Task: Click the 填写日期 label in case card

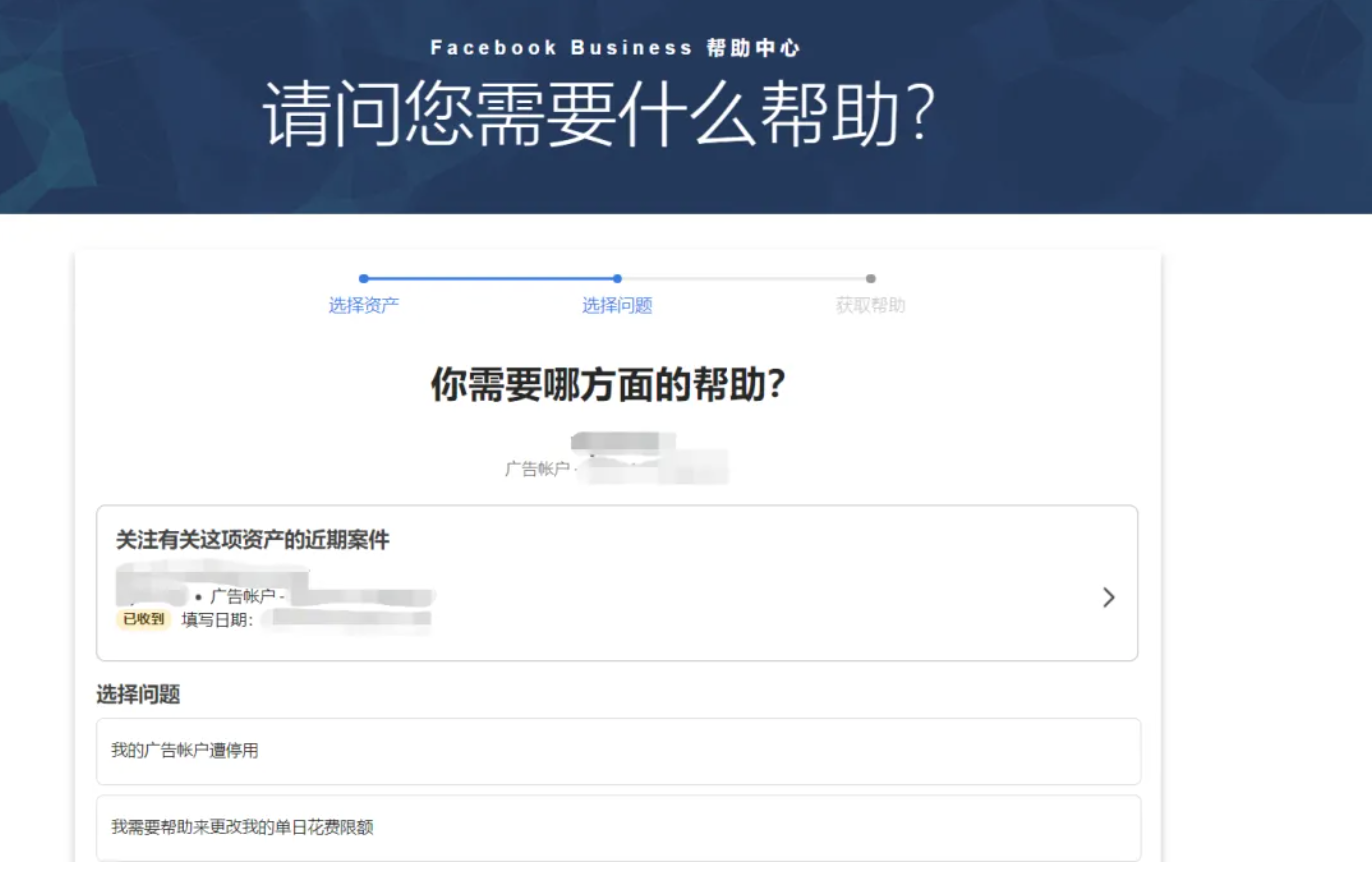Action: point(217,619)
